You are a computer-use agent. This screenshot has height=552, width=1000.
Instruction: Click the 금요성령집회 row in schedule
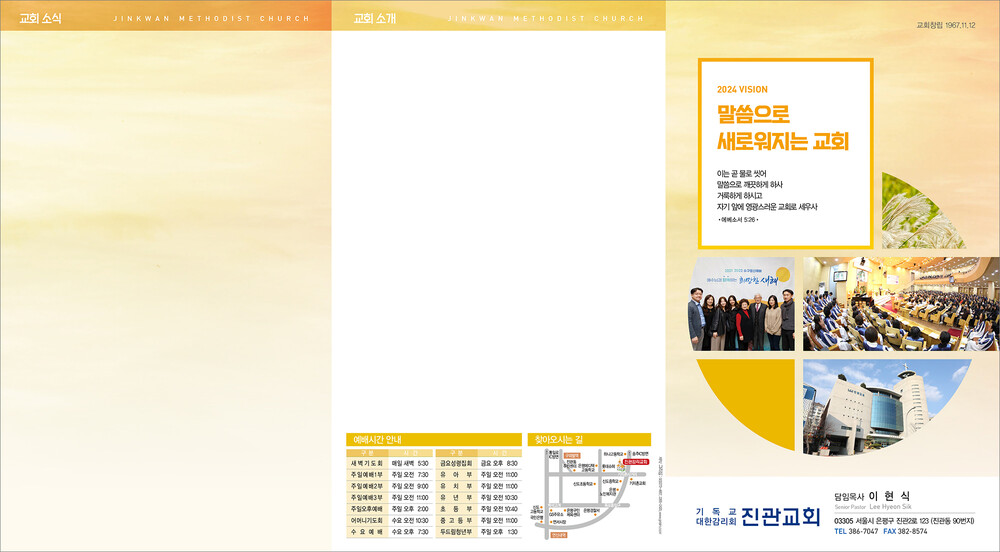coord(478,463)
